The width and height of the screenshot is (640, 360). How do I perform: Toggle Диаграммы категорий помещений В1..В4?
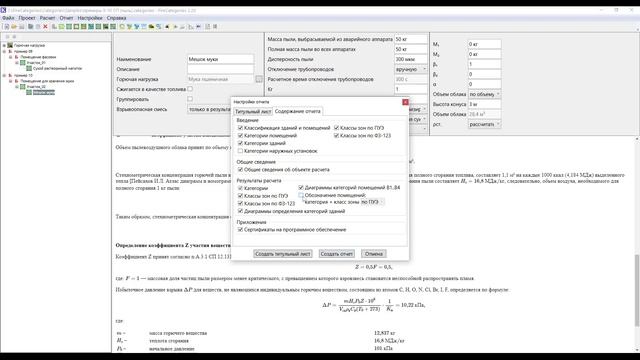tap(301, 188)
